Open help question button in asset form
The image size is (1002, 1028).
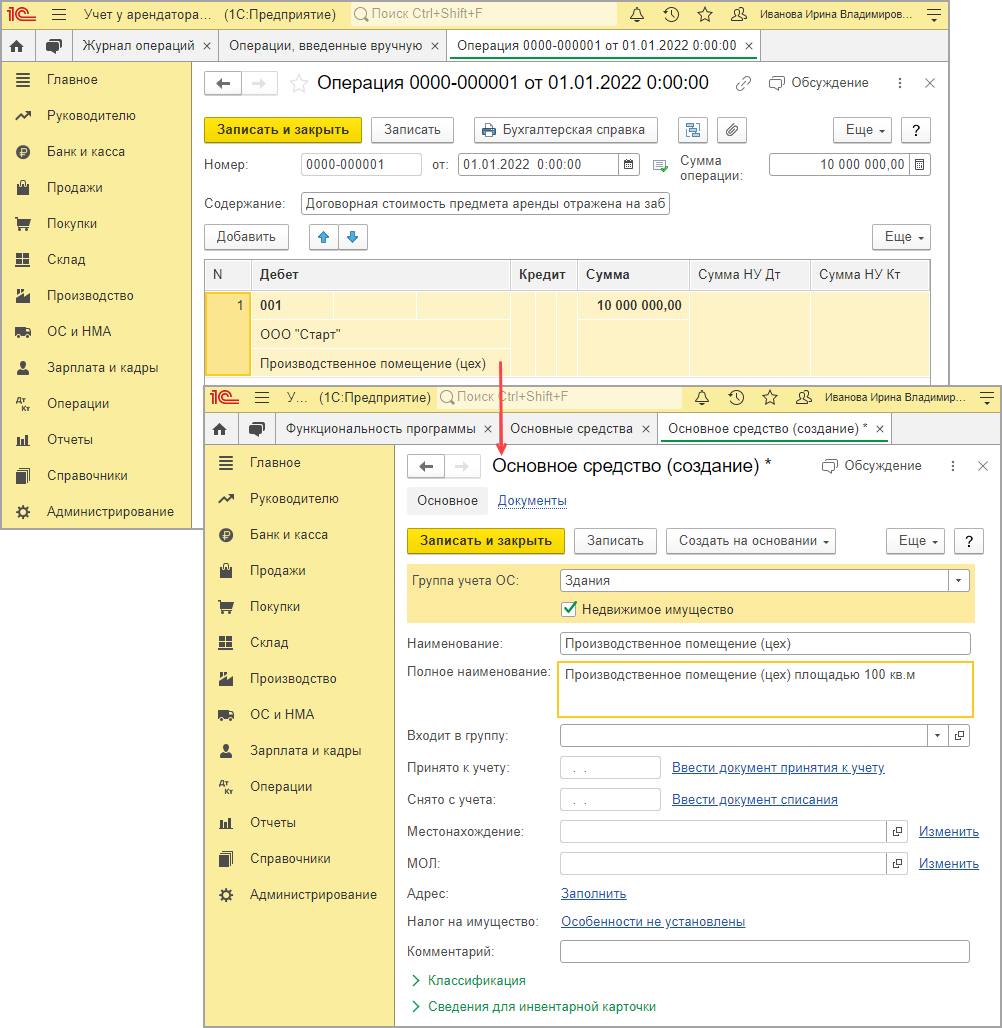click(969, 541)
